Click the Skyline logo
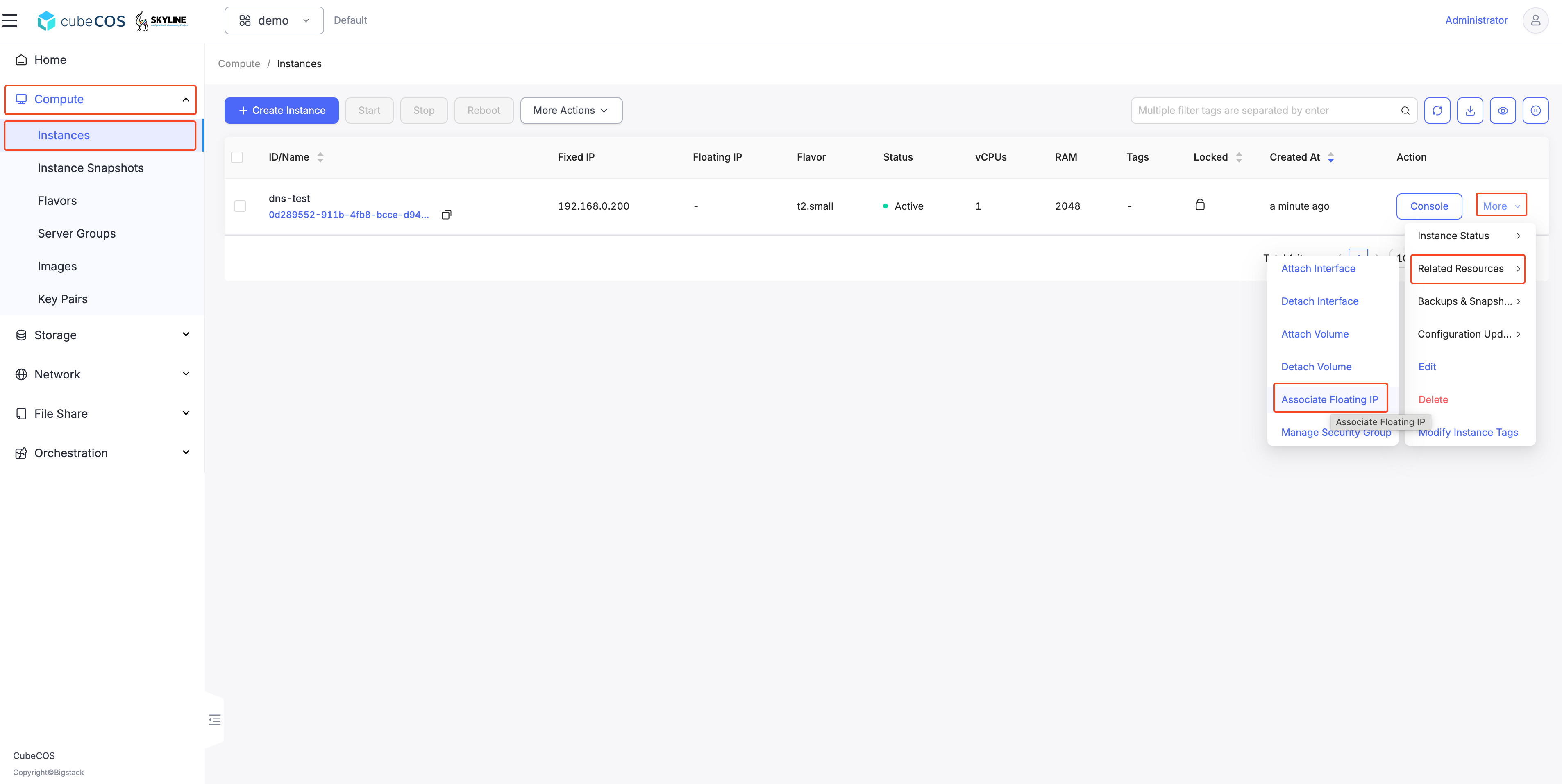The image size is (1562, 784). click(161, 20)
